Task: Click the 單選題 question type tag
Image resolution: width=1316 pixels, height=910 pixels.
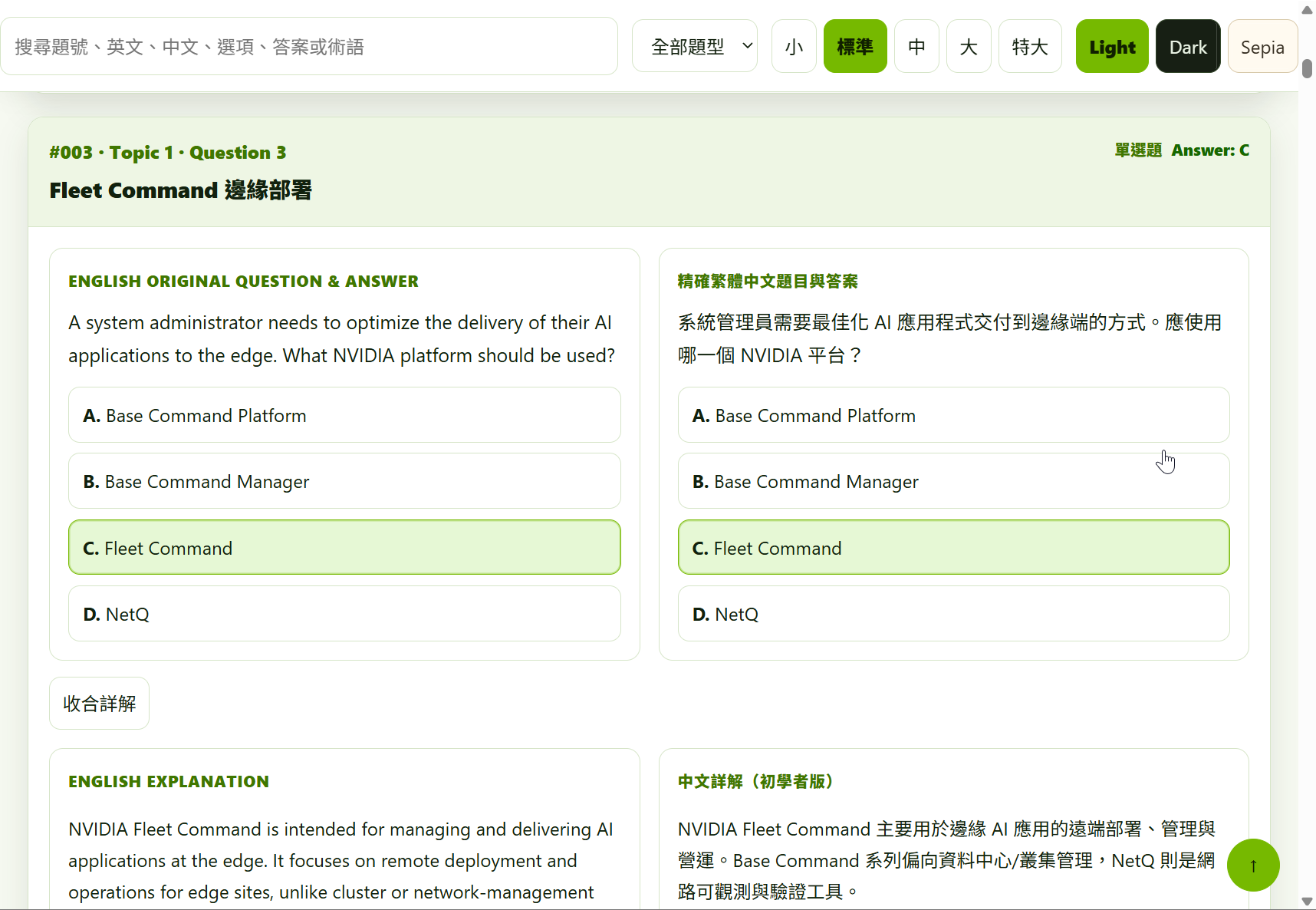Action: pyautogui.click(x=1138, y=150)
